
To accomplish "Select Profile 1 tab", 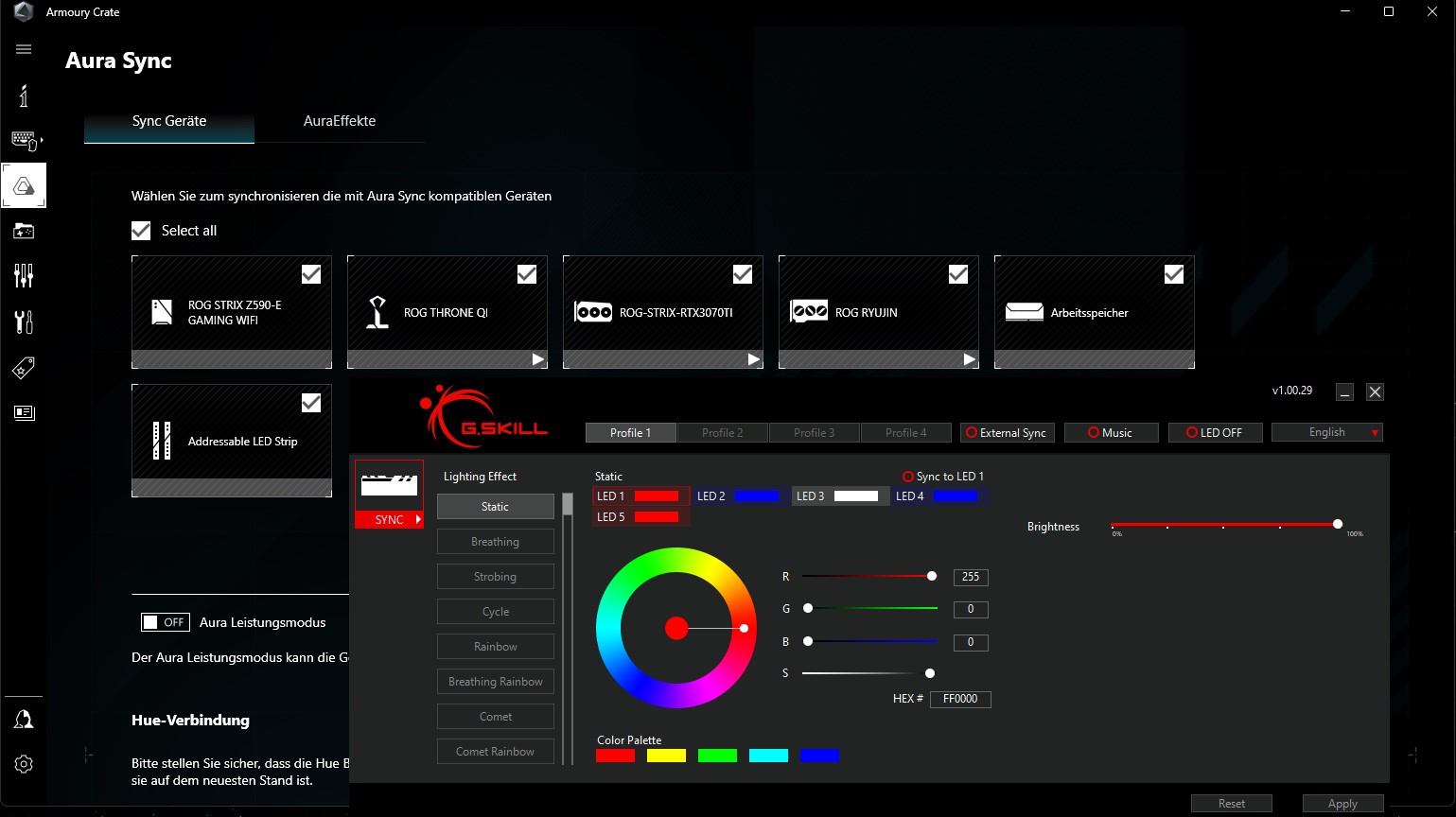I will coord(630,433).
